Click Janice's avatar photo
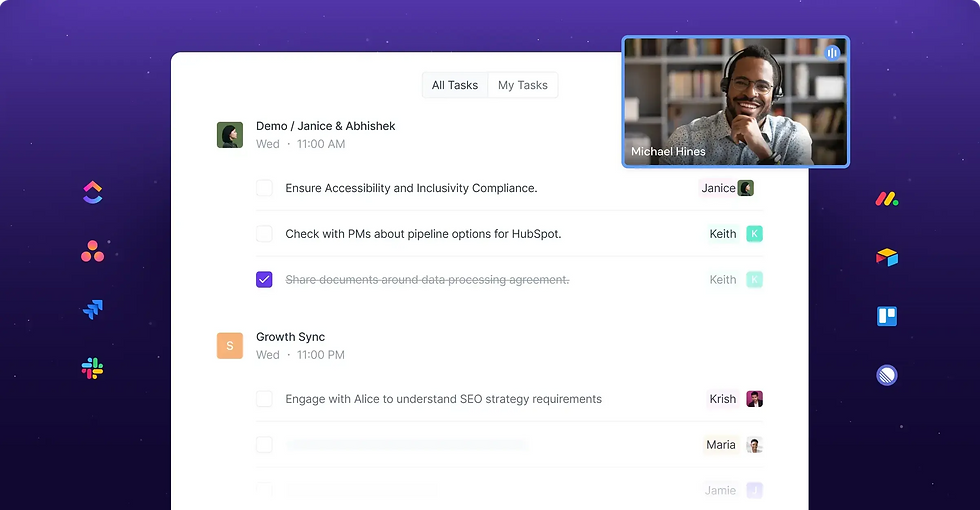 click(746, 188)
